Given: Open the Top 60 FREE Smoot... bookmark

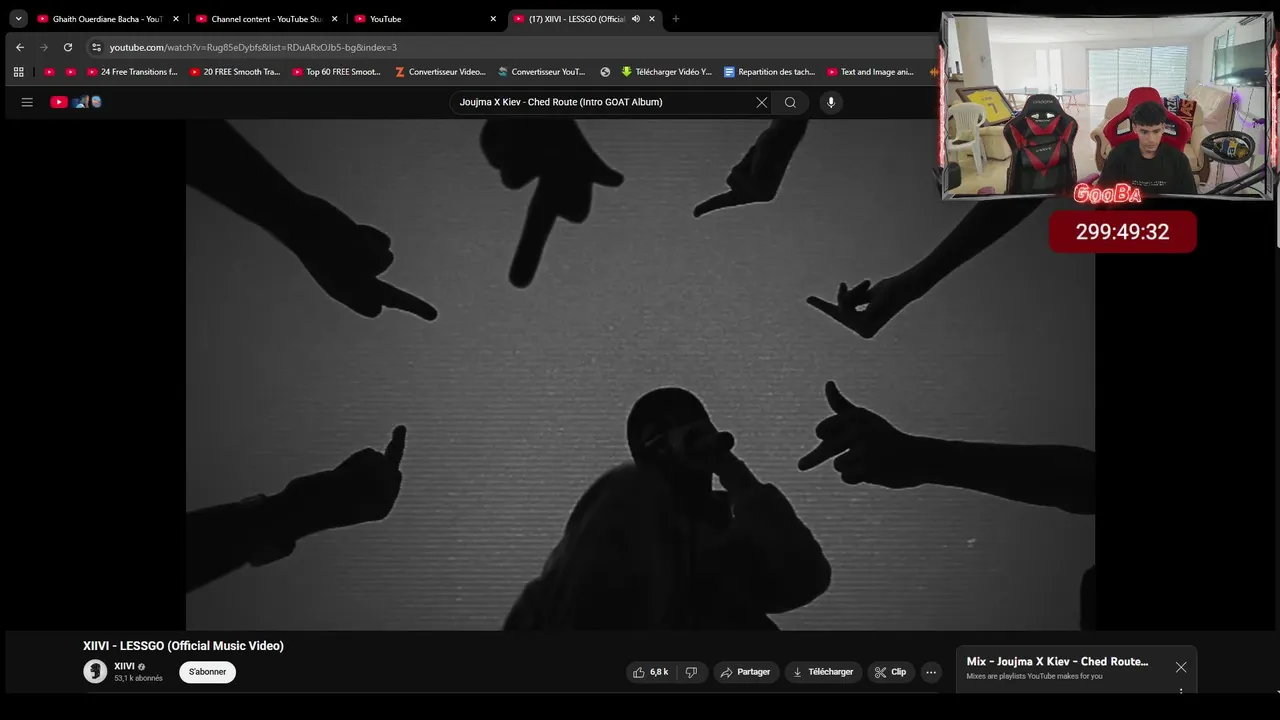Looking at the screenshot, I should (x=337, y=72).
